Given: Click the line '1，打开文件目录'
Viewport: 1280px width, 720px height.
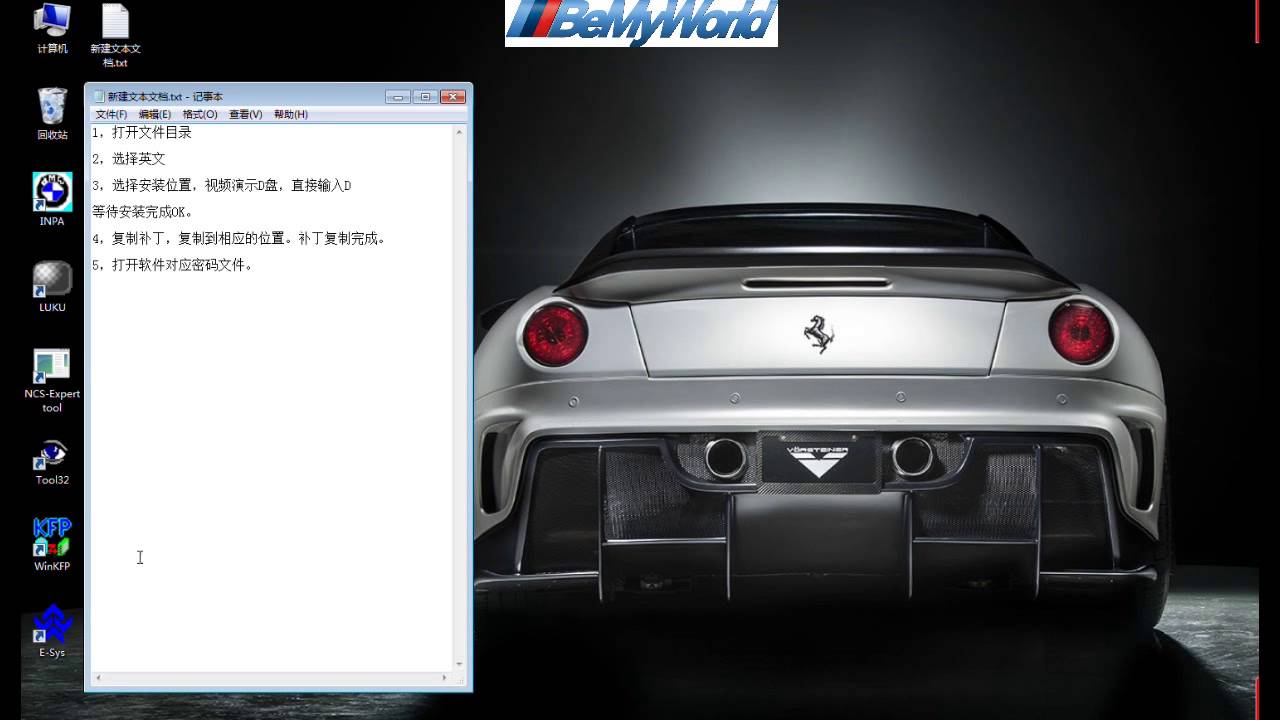Looking at the screenshot, I should coord(141,132).
